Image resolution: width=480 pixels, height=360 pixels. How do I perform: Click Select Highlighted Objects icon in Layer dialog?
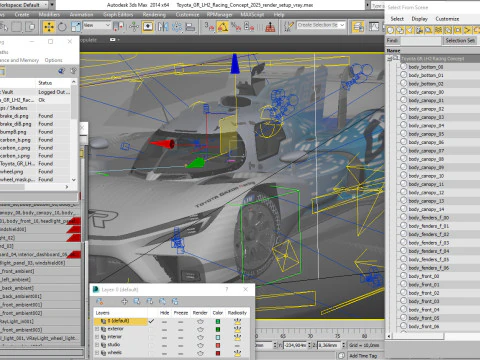pos(137,302)
